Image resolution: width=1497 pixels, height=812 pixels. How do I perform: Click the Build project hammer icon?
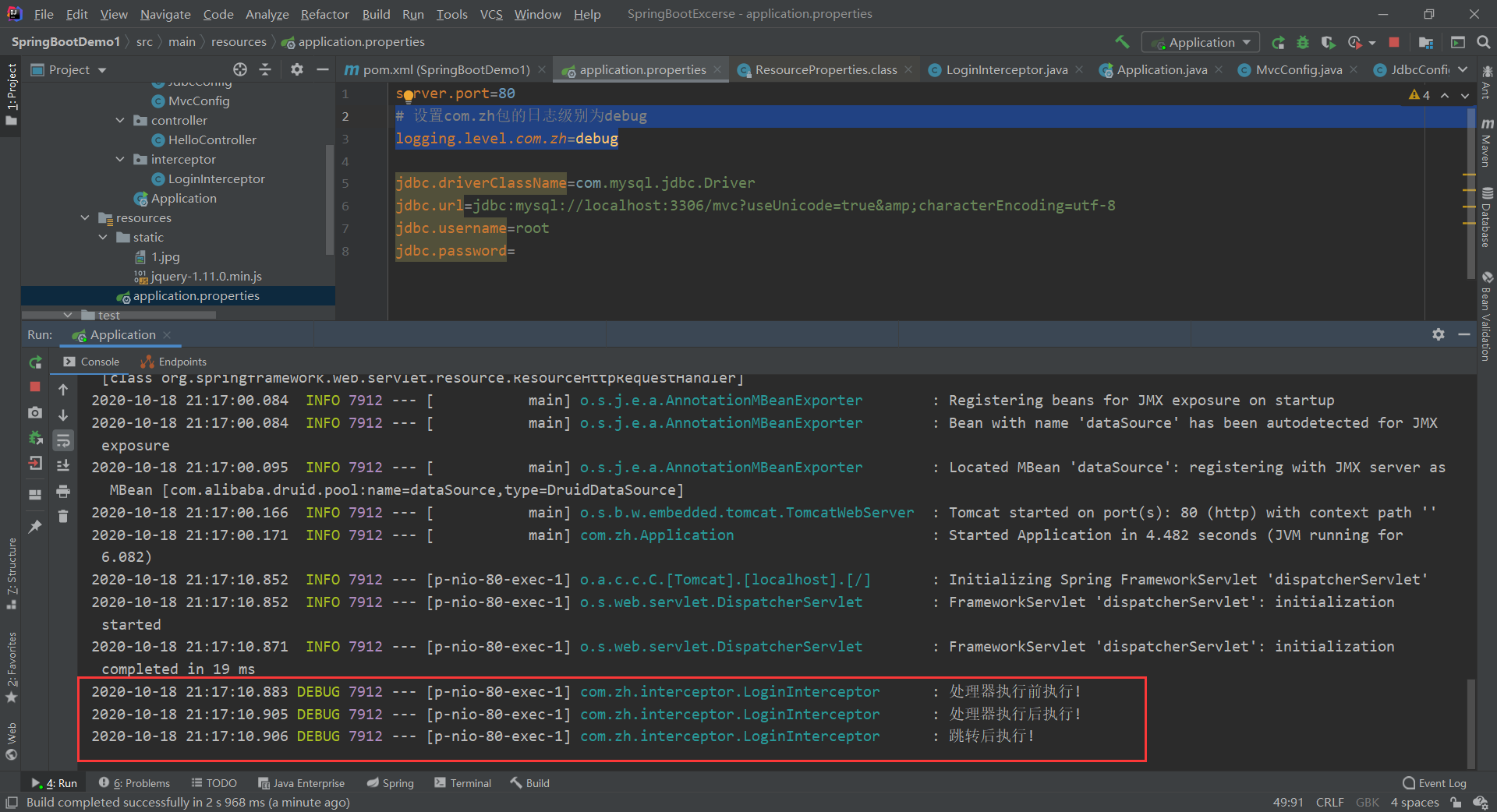coord(1122,42)
